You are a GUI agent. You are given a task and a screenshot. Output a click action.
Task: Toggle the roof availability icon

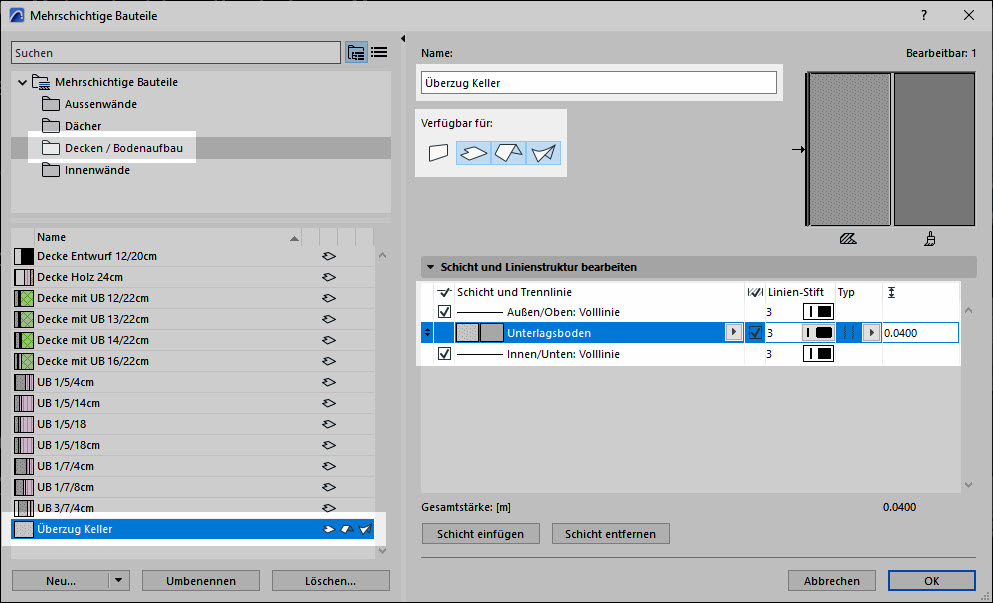coord(509,153)
